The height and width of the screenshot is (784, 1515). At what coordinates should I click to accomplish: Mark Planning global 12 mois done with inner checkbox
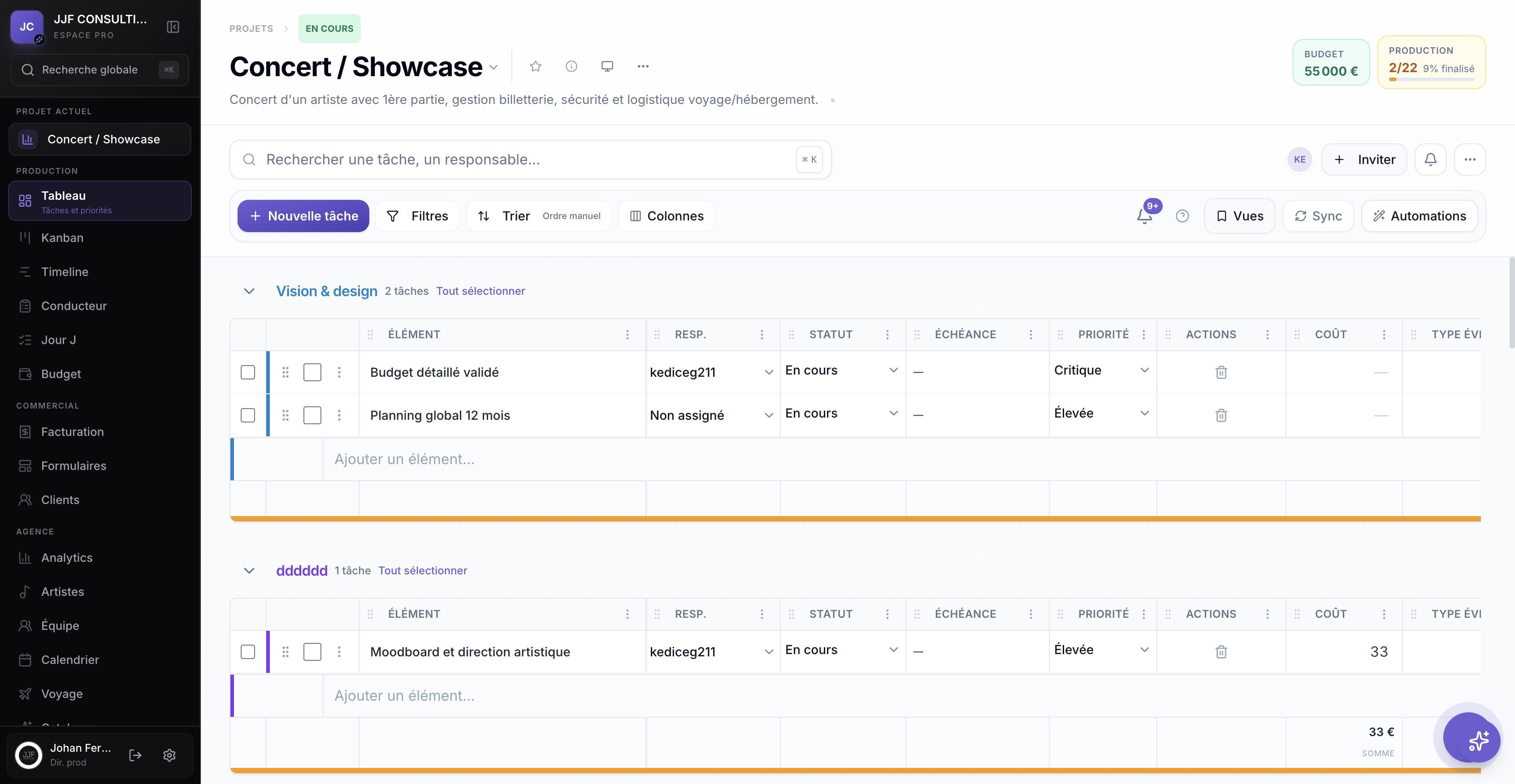tap(312, 415)
